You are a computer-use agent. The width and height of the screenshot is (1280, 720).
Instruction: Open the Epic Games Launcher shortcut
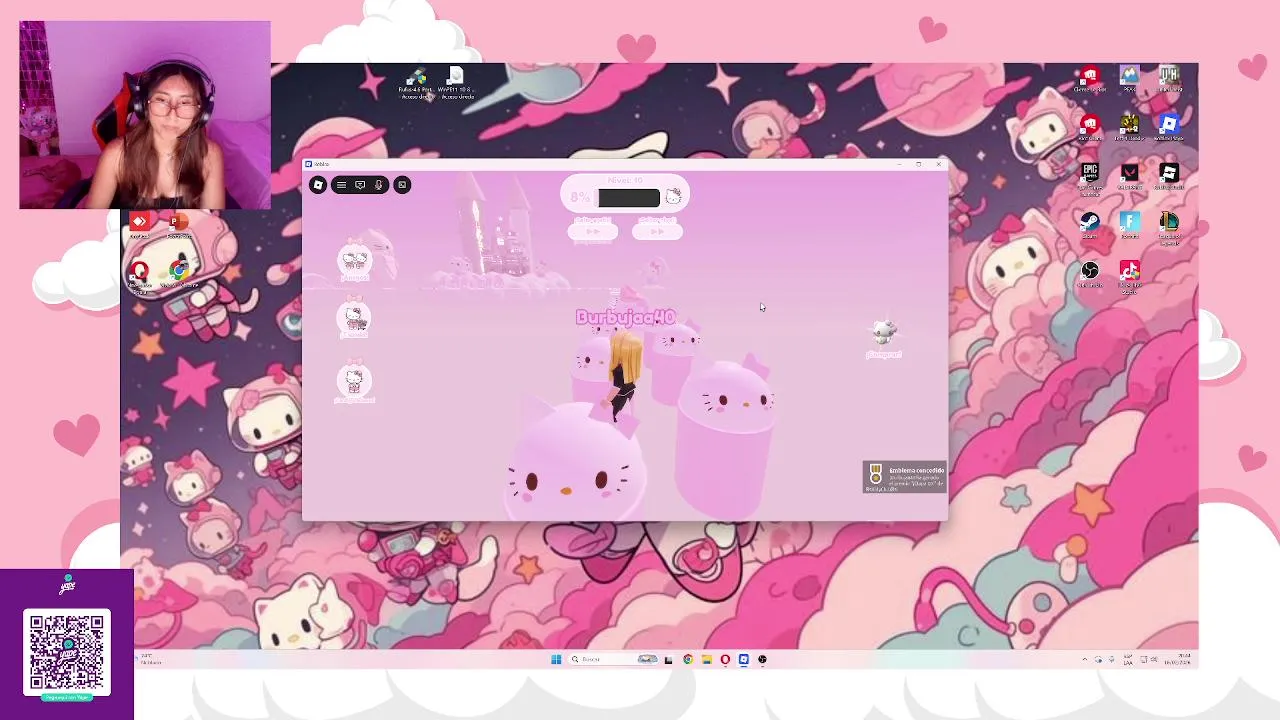coord(1089,178)
